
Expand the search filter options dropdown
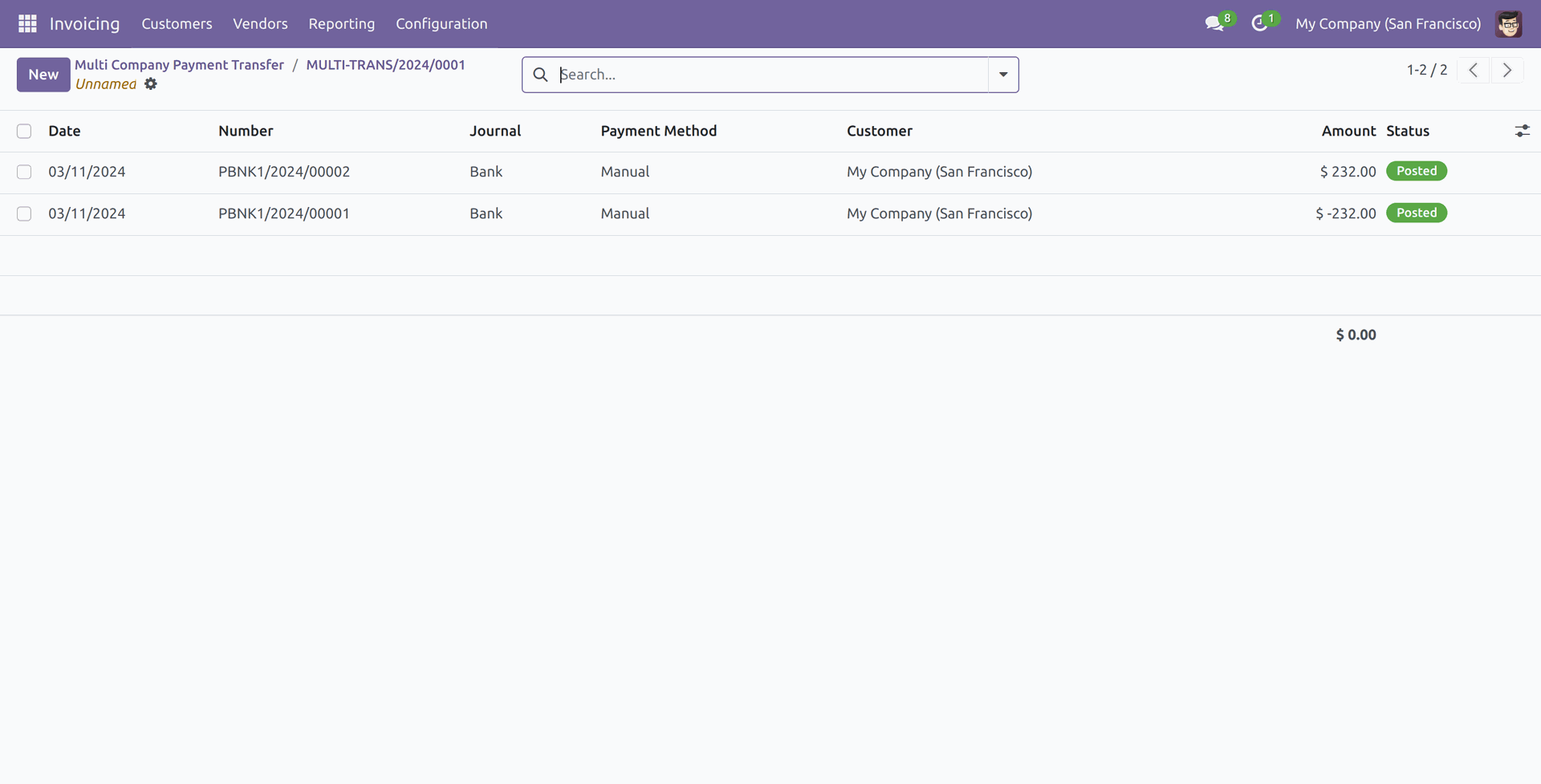pos(1003,75)
